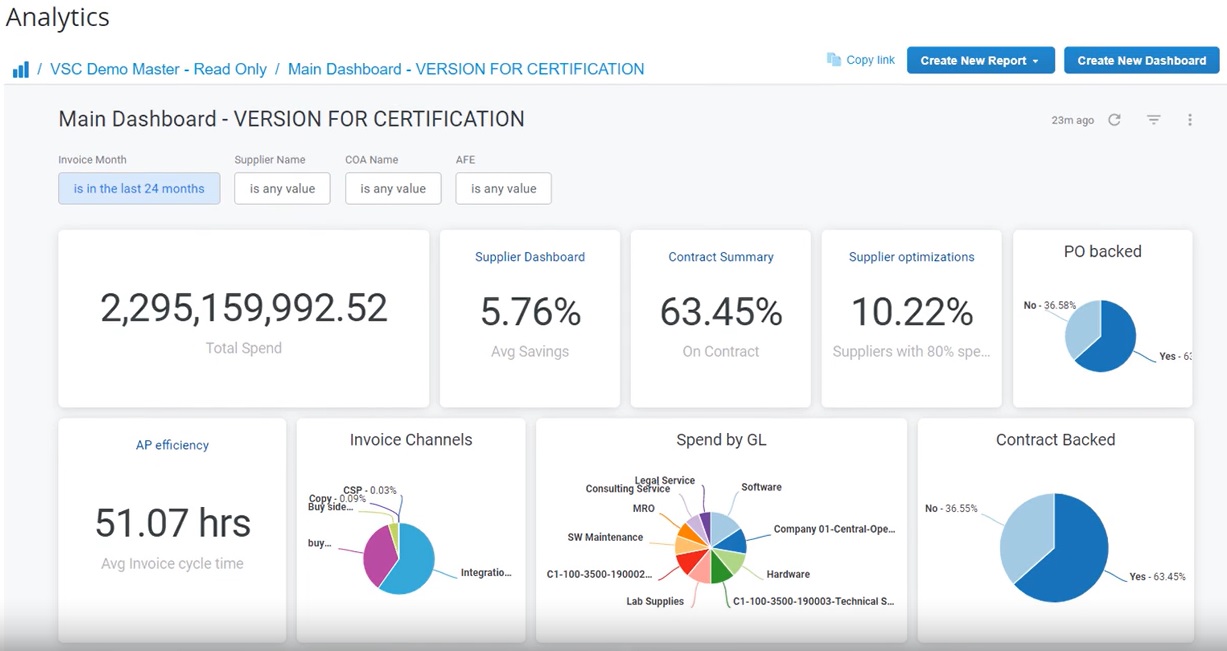The image size is (1227, 651).
Task: Open the Contract Summary tile link
Action: coord(720,257)
